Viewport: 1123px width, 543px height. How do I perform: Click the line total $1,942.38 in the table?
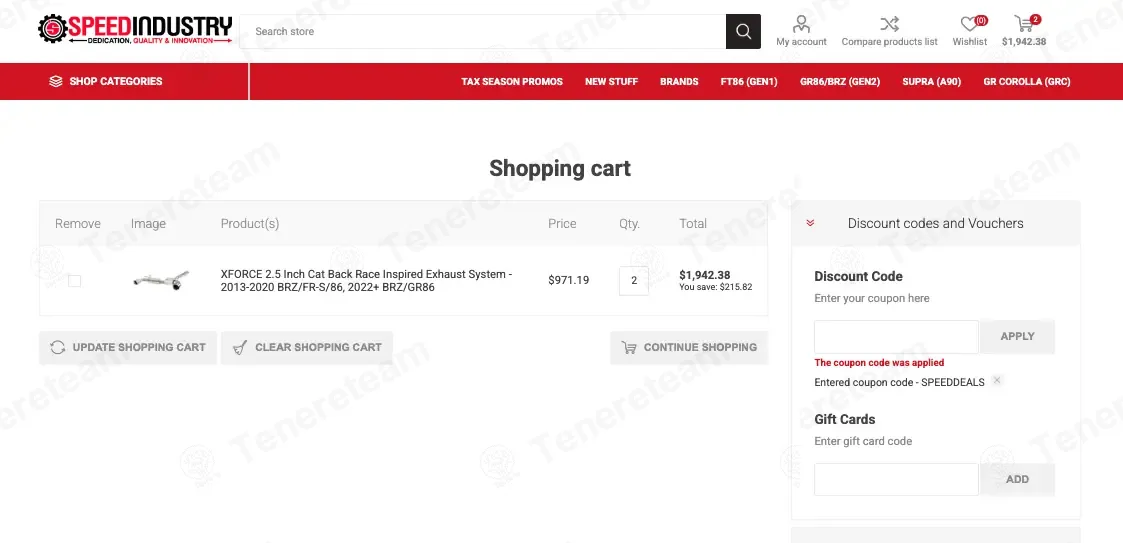point(705,275)
